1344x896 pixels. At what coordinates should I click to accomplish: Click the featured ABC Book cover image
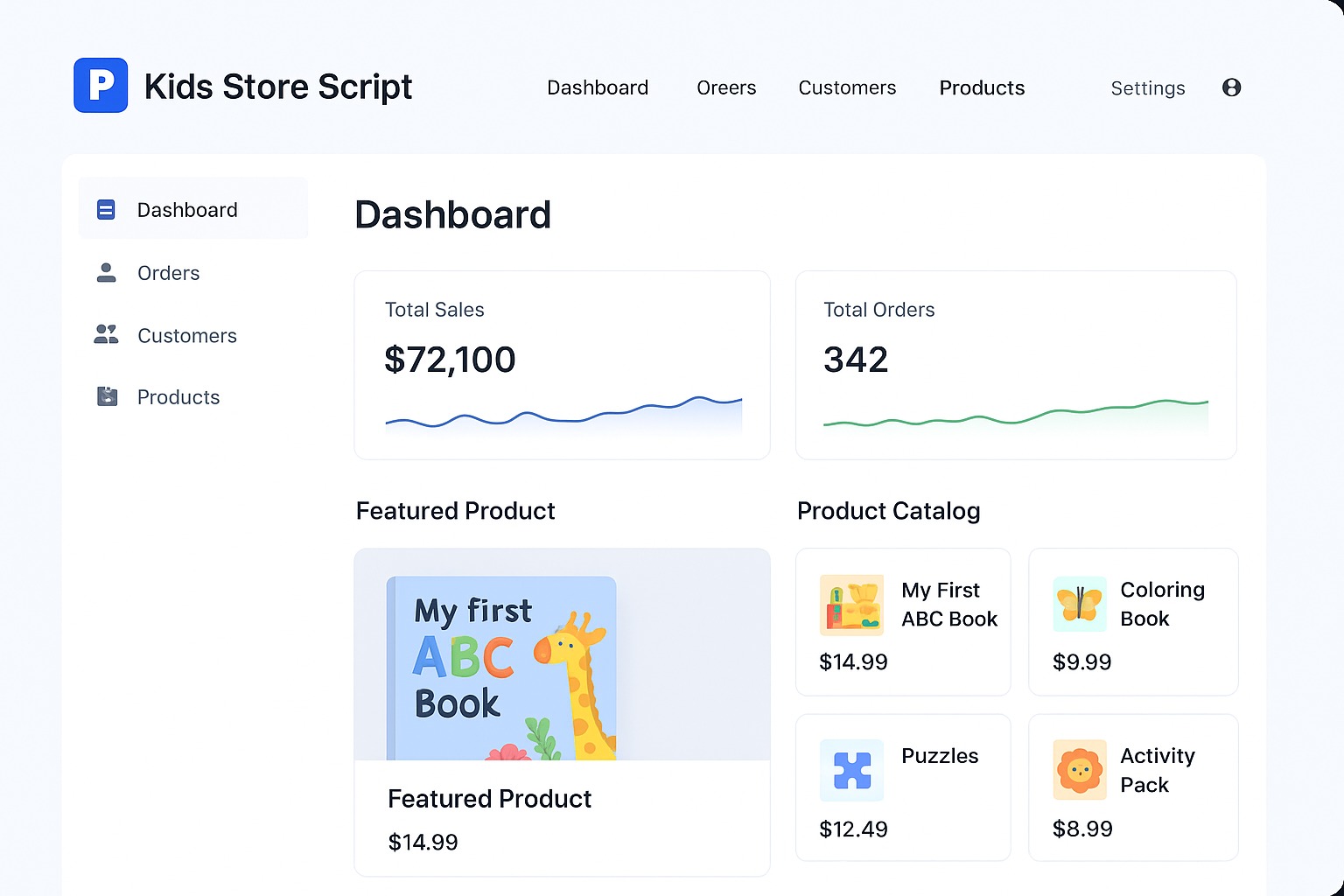pyautogui.click(x=502, y=667)
